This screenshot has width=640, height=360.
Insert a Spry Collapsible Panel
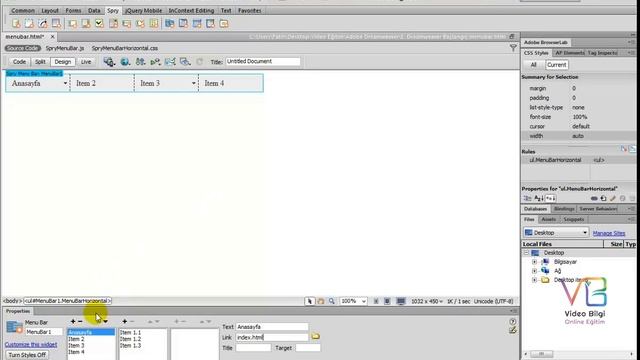tap(210, 24)
